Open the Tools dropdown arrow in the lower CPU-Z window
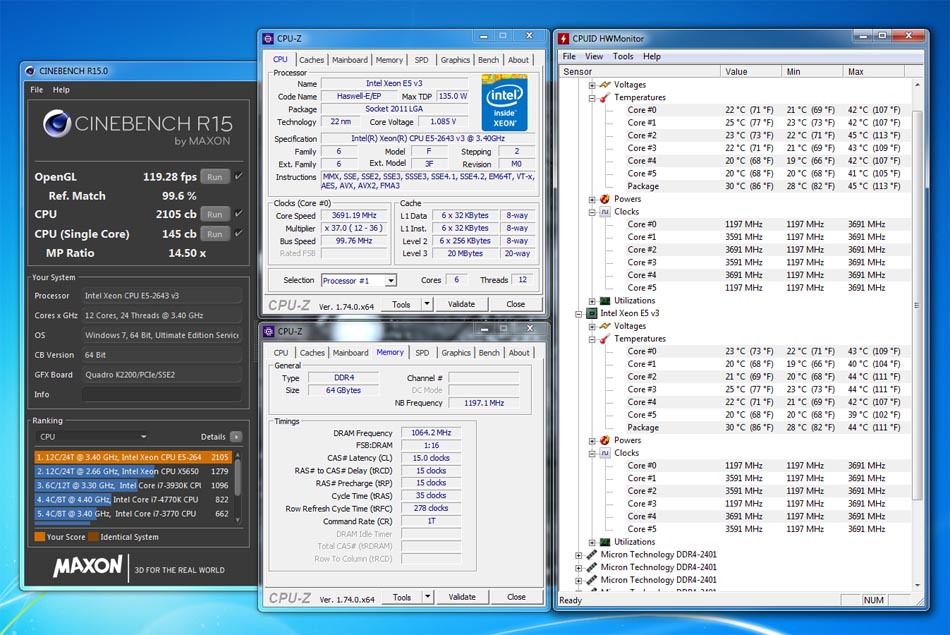The height and width of the screenshot is (635, 950). (x=428, y=596)
